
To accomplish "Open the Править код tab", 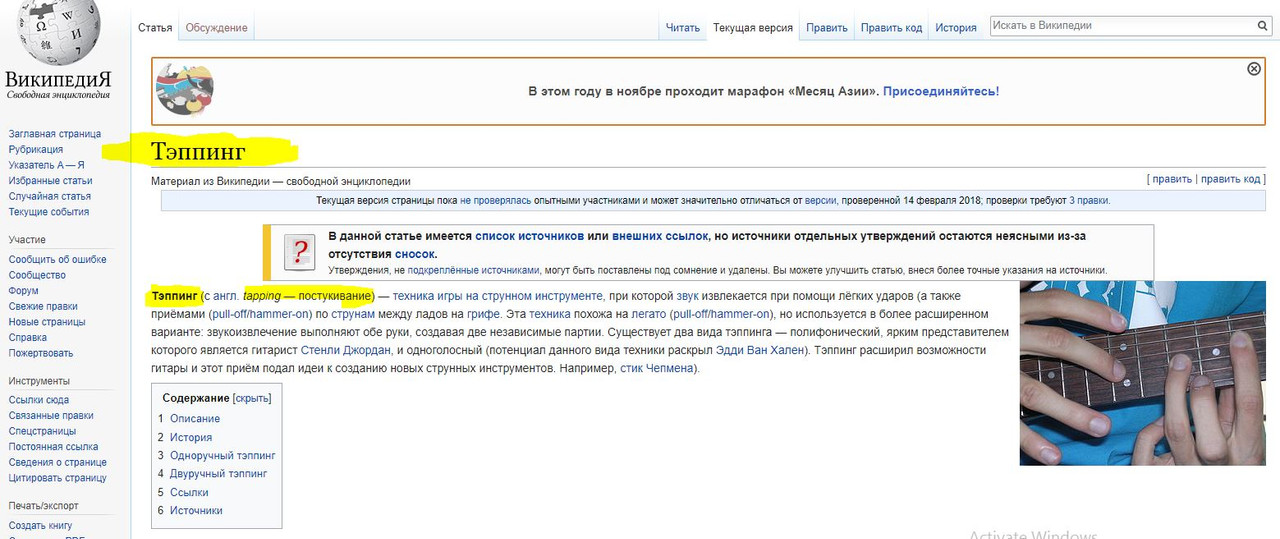I will coord(891,28).
